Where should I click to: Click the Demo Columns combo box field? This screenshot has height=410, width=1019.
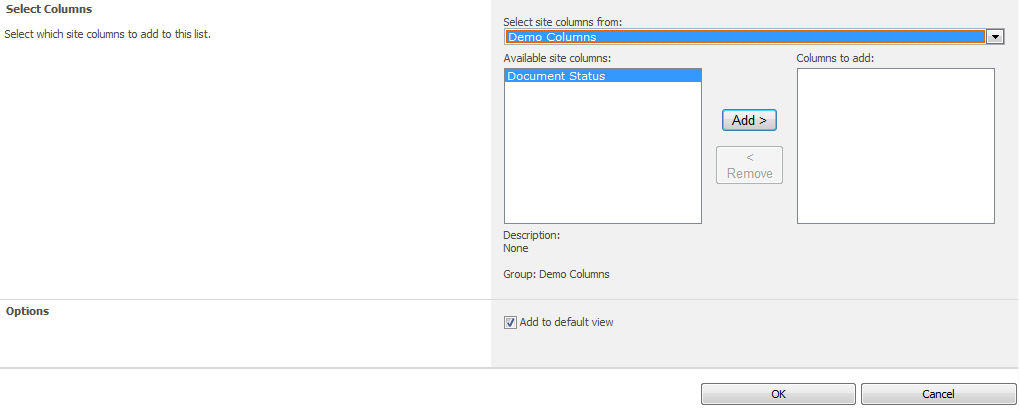745,37
